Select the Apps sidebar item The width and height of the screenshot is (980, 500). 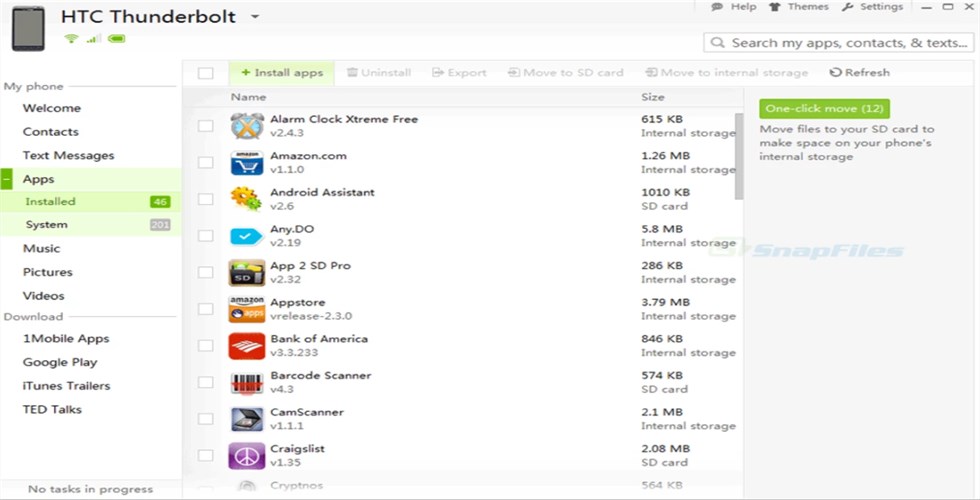coord(91,179)
